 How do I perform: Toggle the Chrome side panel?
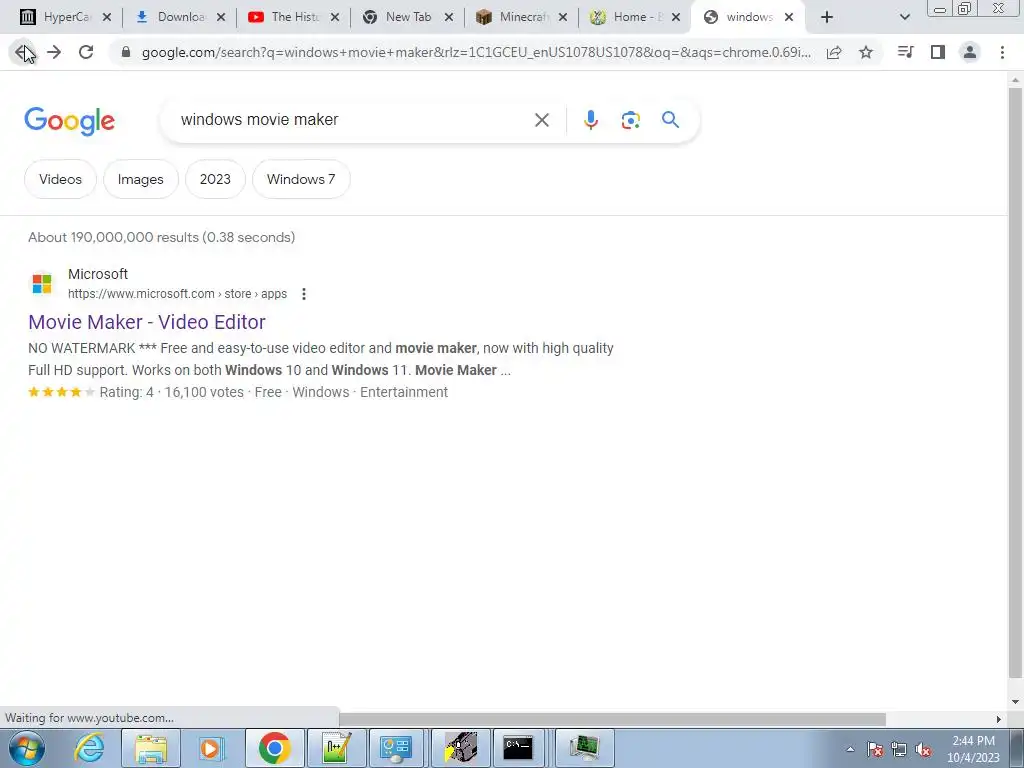[x=938, y=52]
